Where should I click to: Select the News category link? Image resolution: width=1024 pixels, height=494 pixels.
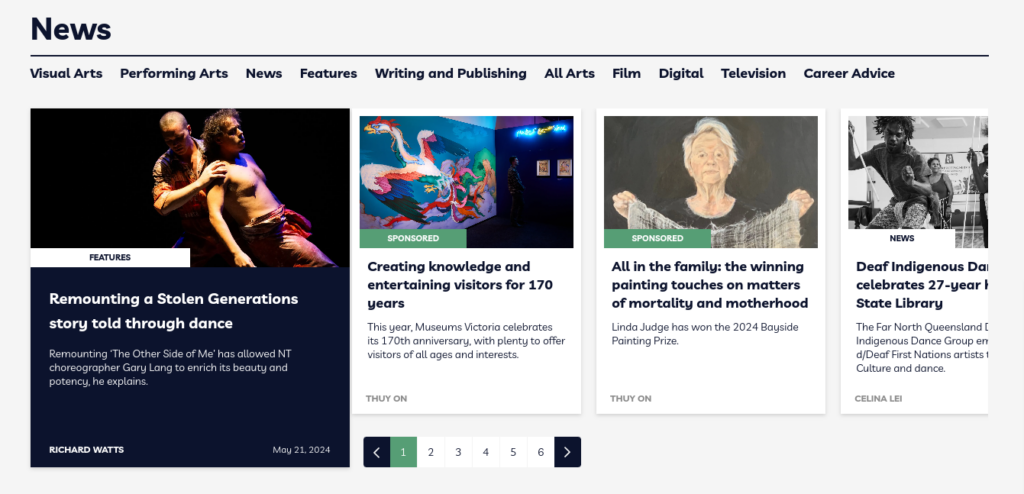point(264,74)
